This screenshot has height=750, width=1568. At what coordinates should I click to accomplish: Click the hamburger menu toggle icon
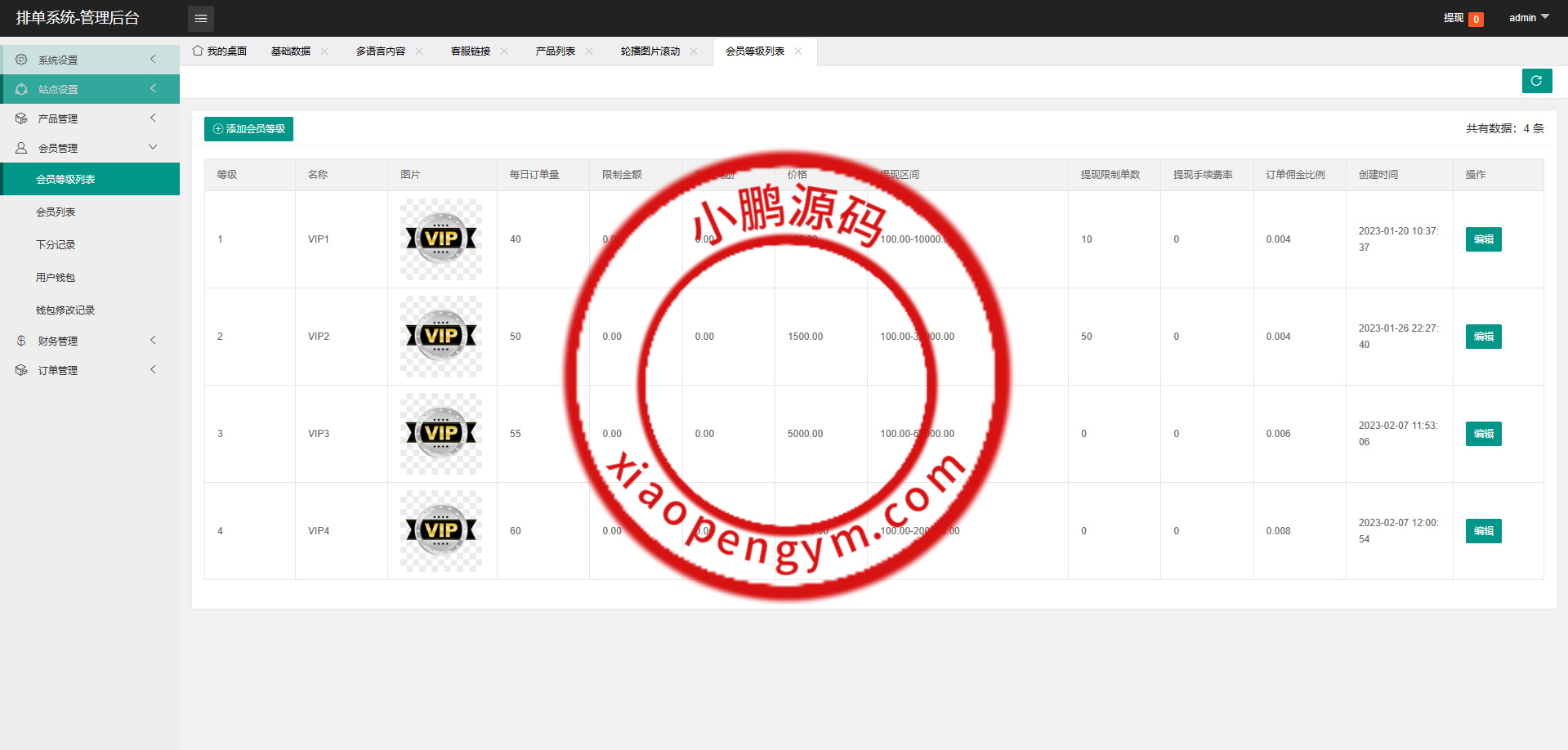(x=200, y=18)
